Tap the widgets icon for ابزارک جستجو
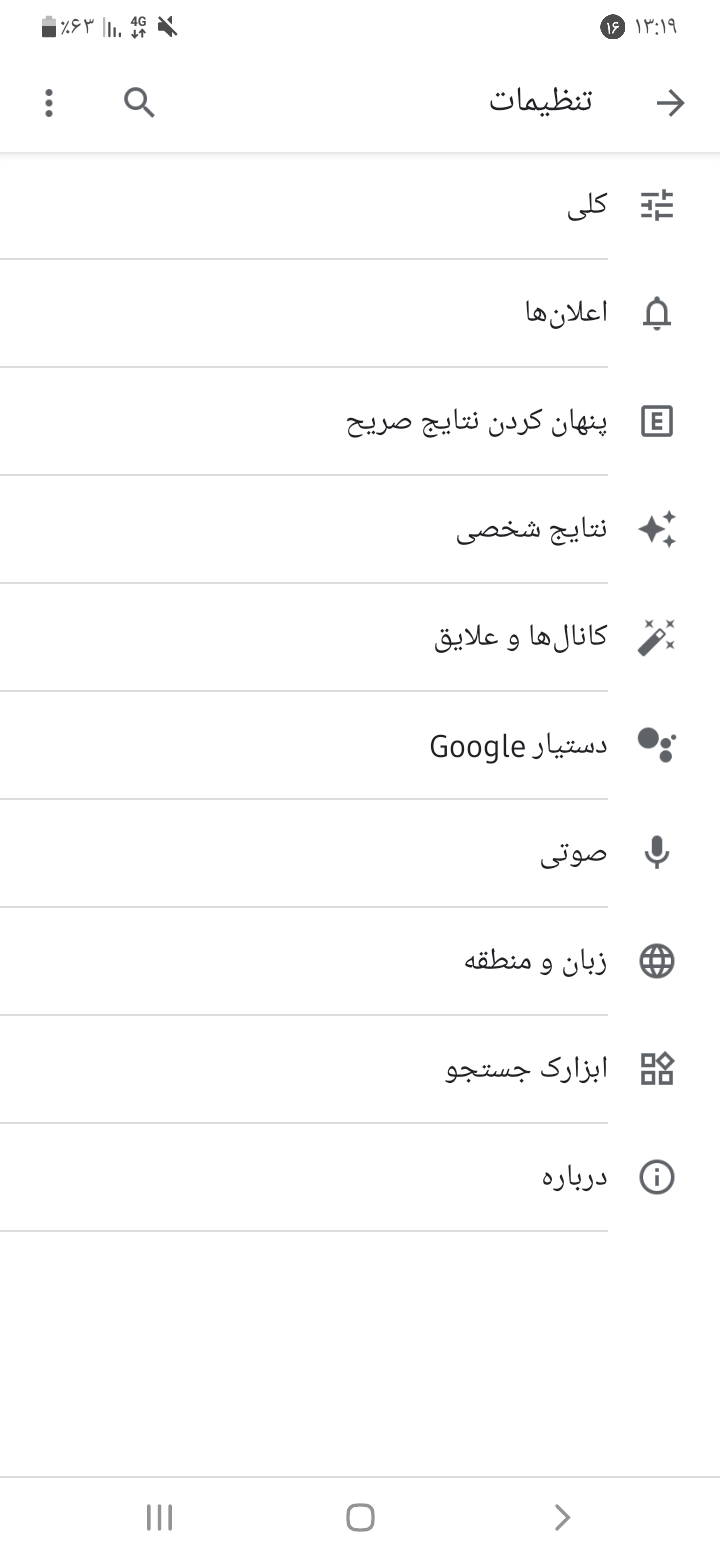The width and height of the screenshot is (720, 1560). point(657,1069)
